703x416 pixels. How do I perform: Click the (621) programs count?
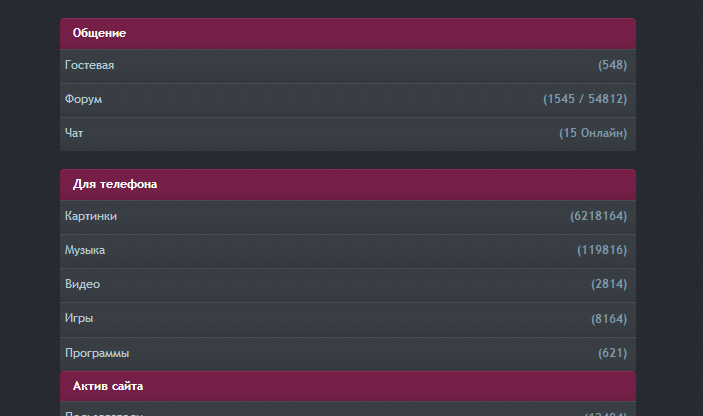point(612,353)
